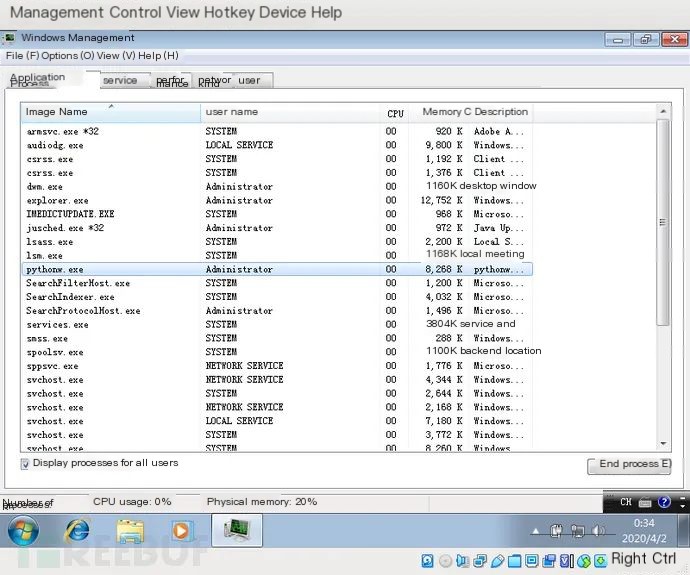Select the jusched.exe *32 process row

click(x=277, y=228)
